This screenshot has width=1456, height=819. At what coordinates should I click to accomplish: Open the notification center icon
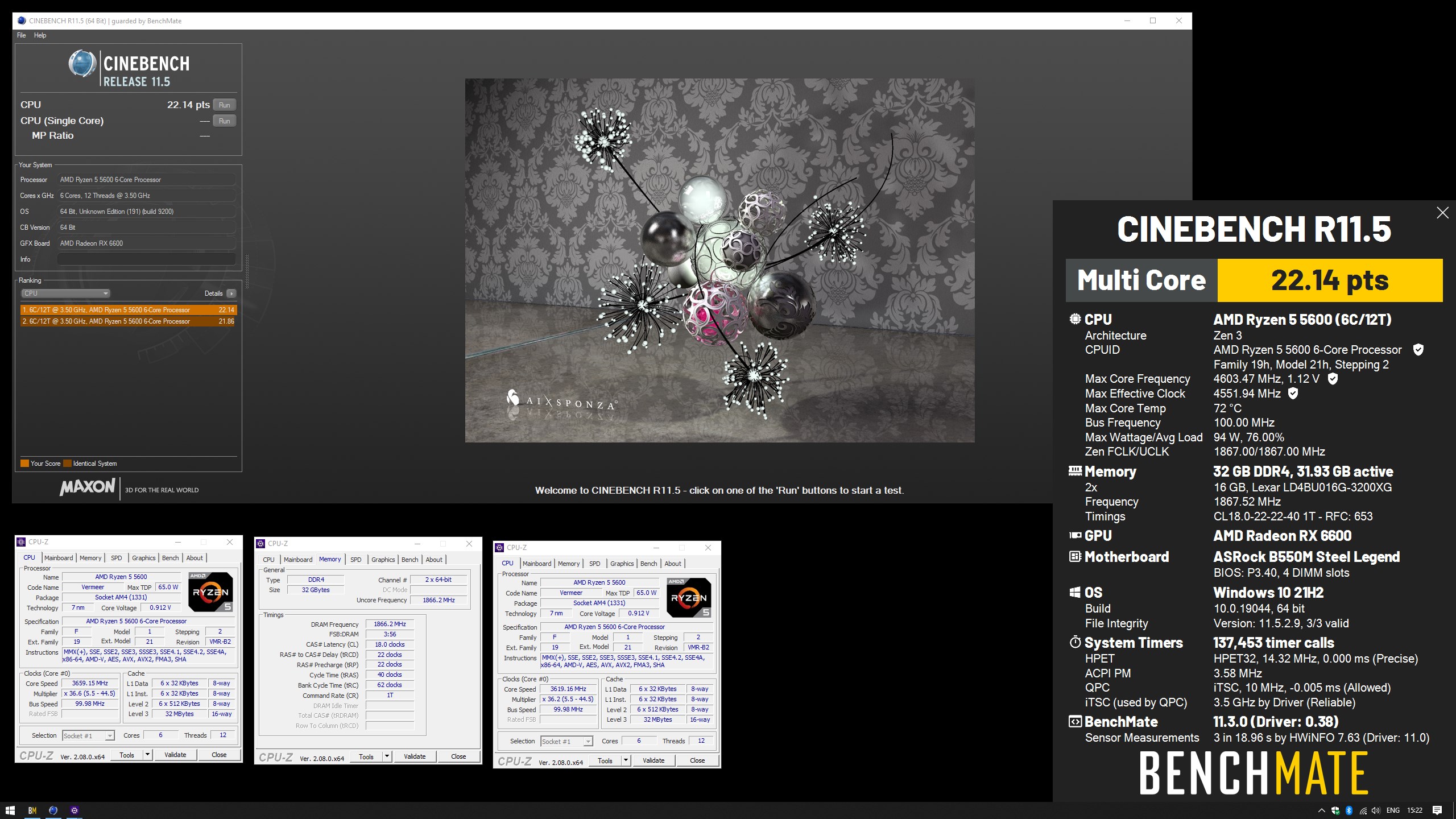[x=1437, y=810]
